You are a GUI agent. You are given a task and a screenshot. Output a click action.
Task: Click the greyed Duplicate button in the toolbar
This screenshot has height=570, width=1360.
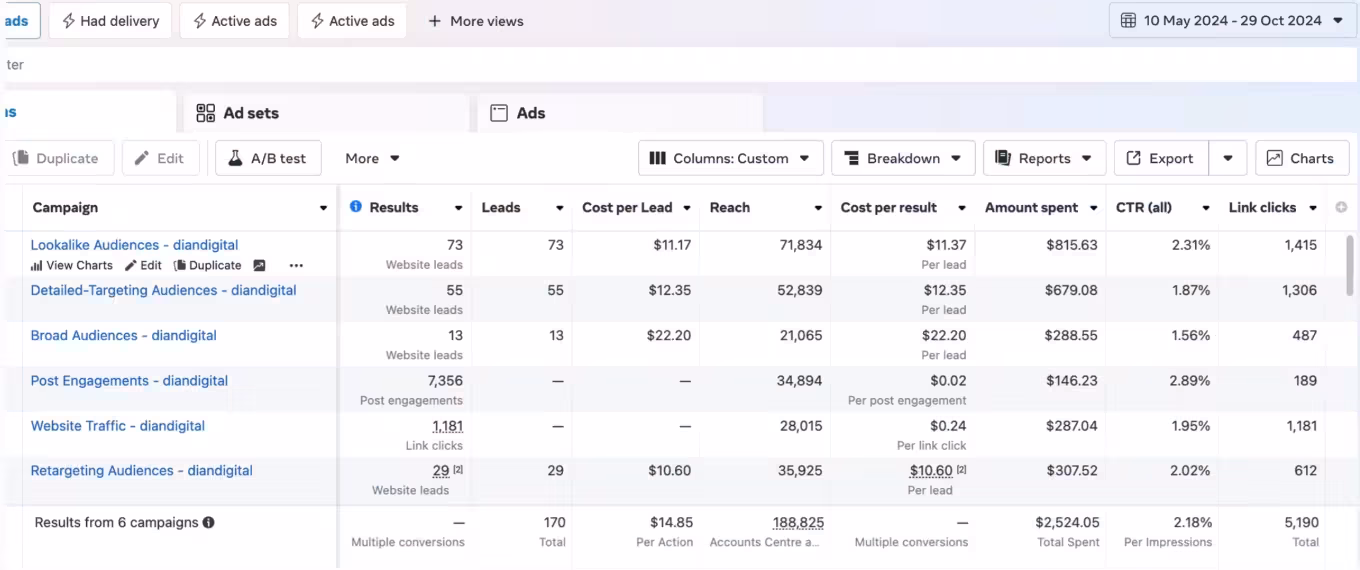[56, 158]
